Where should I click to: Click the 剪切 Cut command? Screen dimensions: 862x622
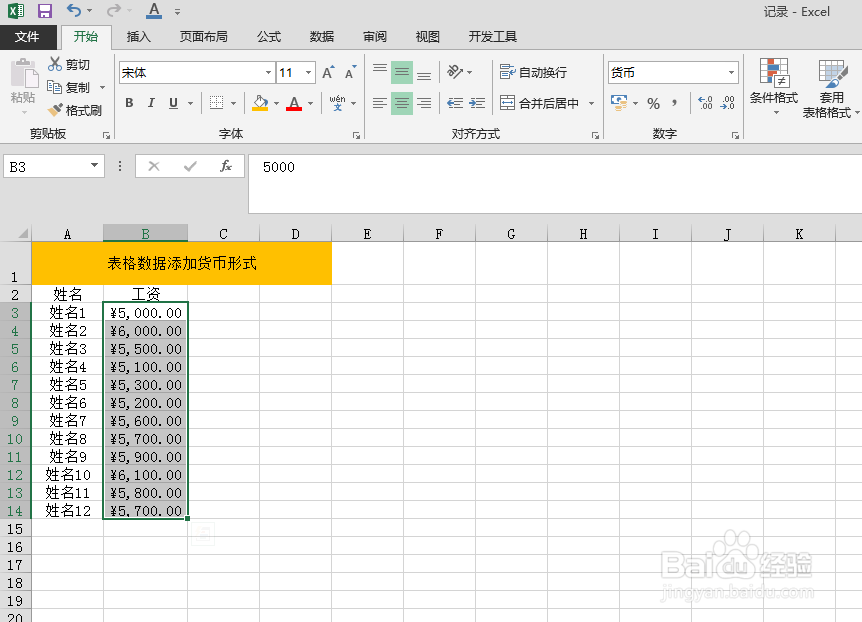(70, 64)
